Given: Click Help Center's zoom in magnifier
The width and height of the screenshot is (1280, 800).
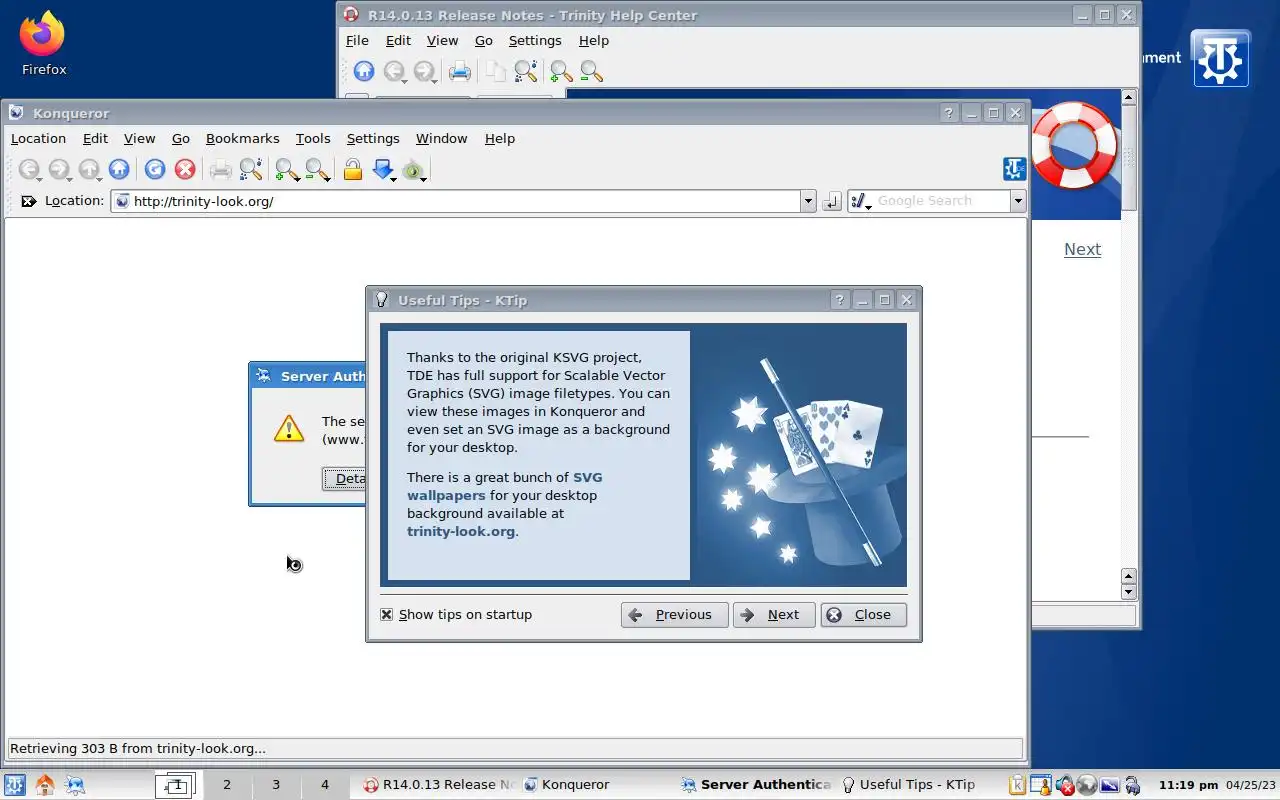Looking at the screenshot, I should click(x=561, y=71).
